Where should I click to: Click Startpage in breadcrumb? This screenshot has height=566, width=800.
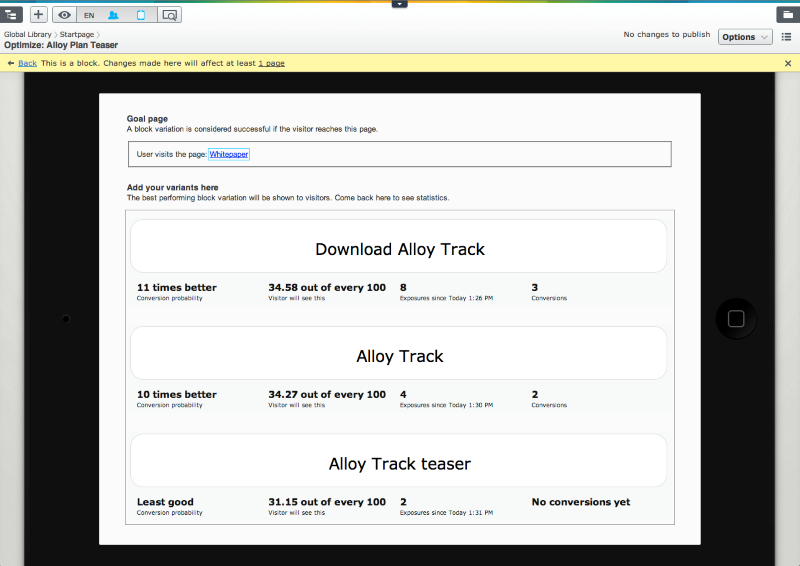pos(77,35)
